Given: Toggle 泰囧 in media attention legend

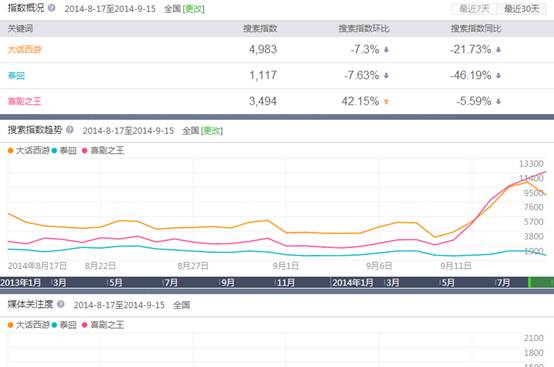Looking at the screenshot, I should coord(64,325).
